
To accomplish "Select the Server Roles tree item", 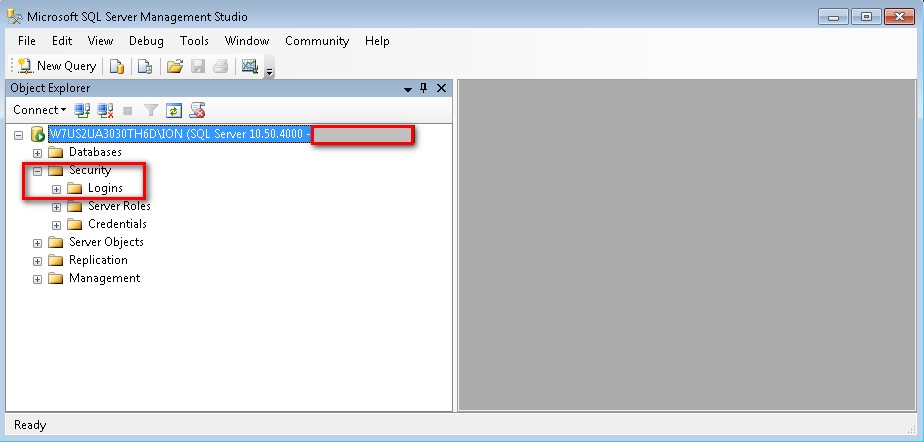I will pos(119,206).
